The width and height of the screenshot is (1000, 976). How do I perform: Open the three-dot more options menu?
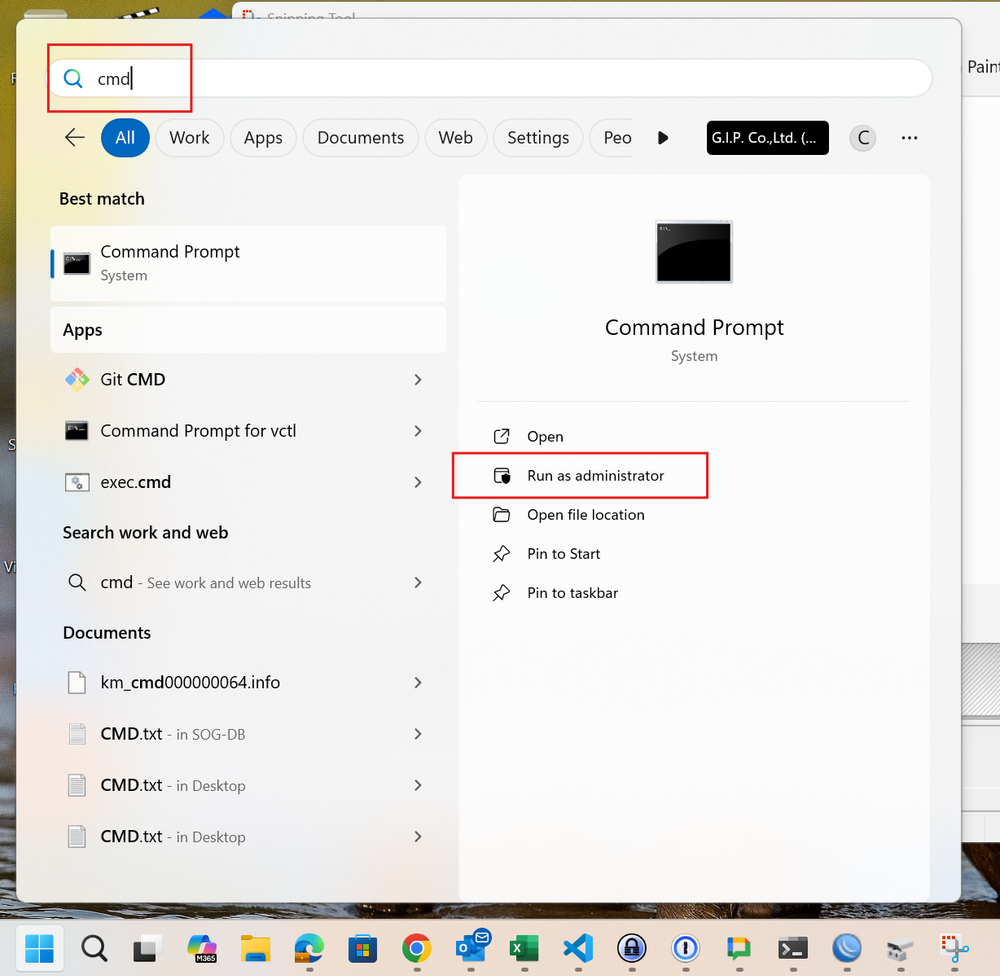pyautogui.click(x=909, y=138)
